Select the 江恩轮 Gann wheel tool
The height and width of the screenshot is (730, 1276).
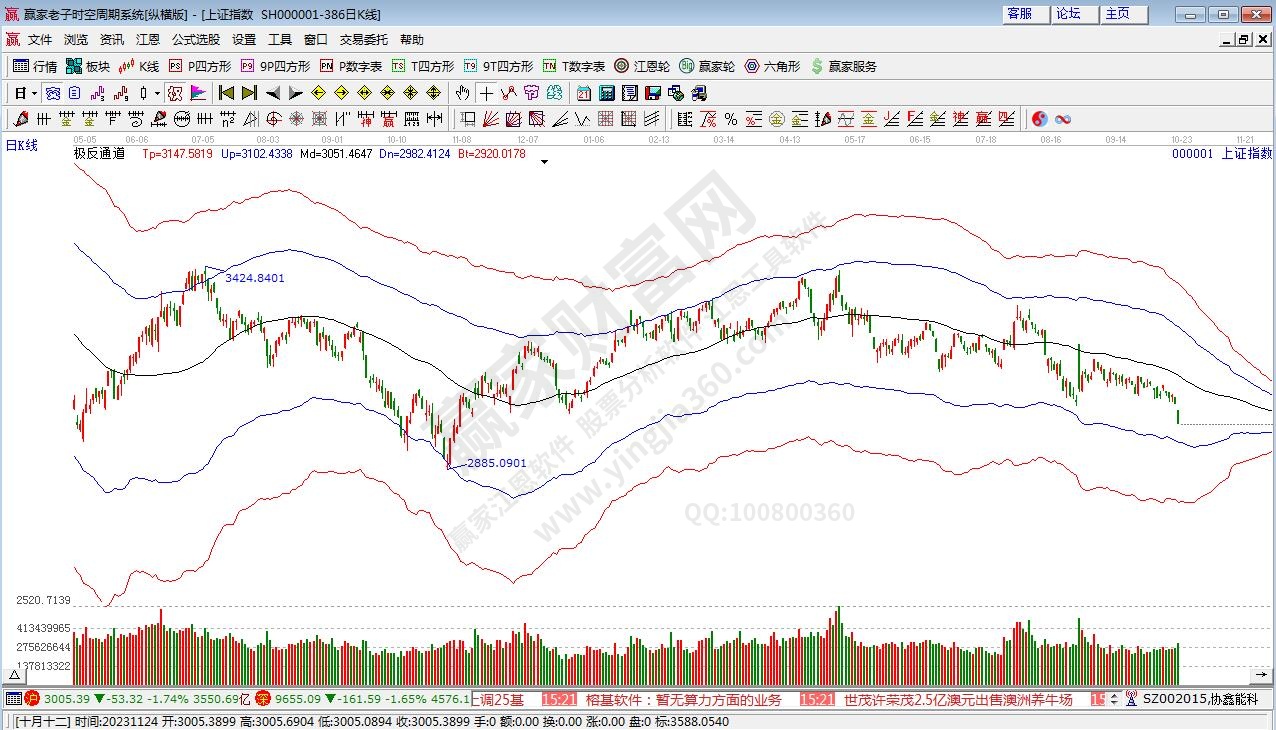[642, 66]
